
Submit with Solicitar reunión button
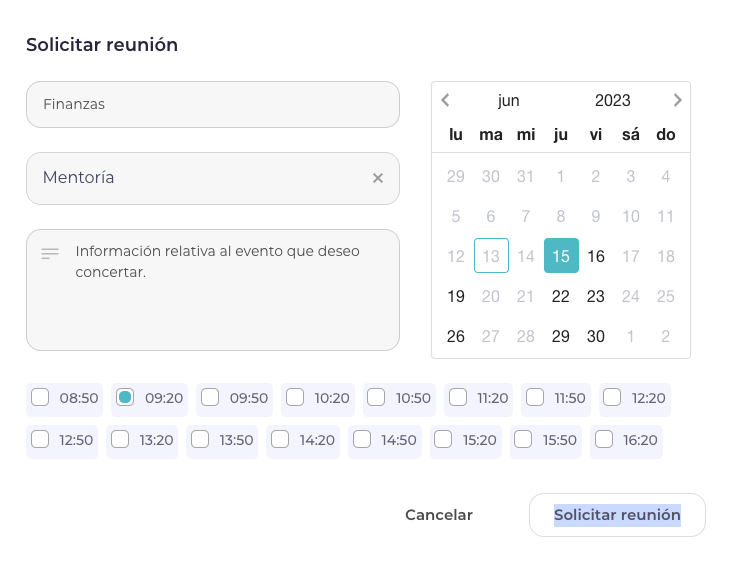(617, 515)
